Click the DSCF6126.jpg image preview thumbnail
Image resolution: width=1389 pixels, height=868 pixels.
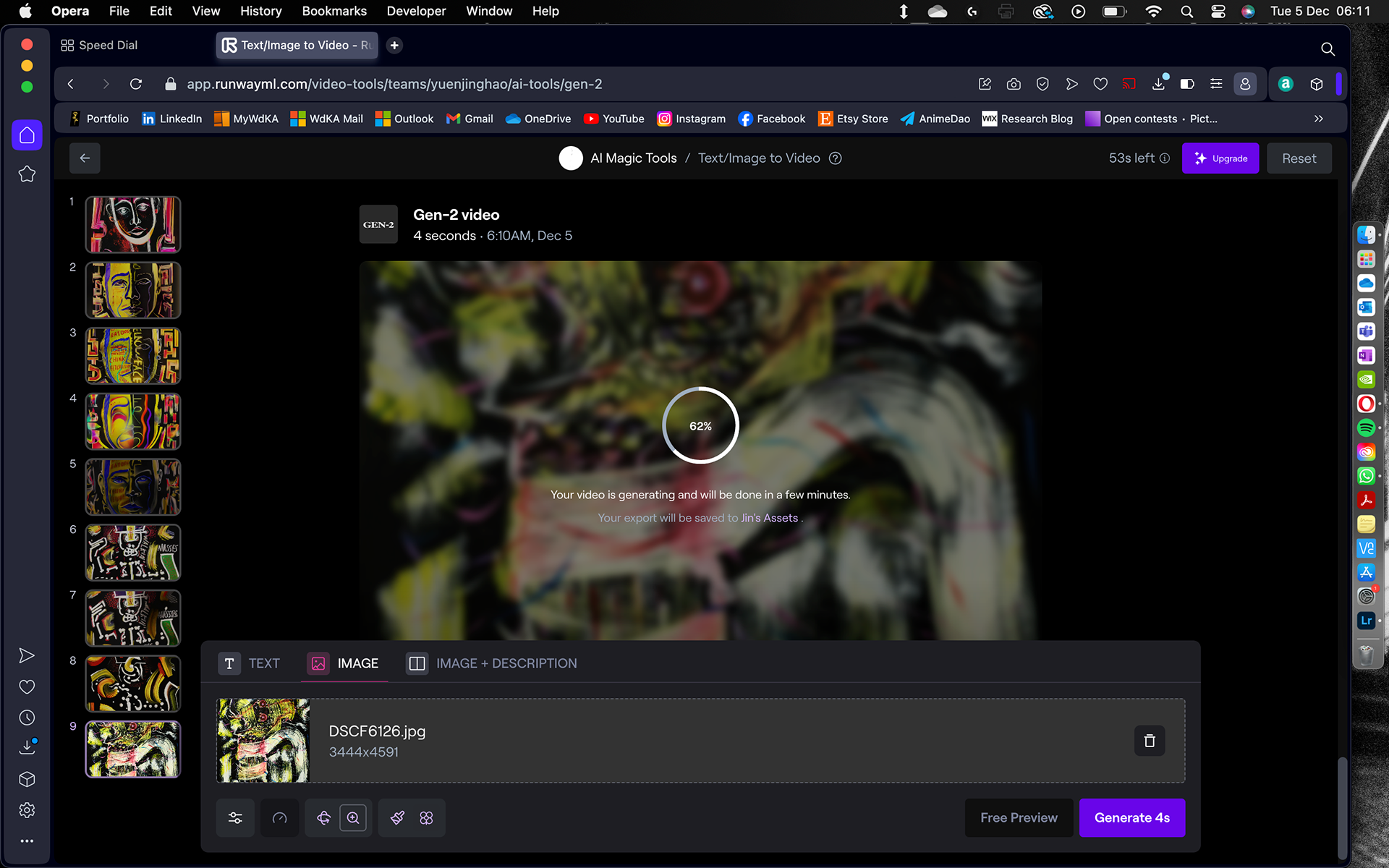coord(263,741)
